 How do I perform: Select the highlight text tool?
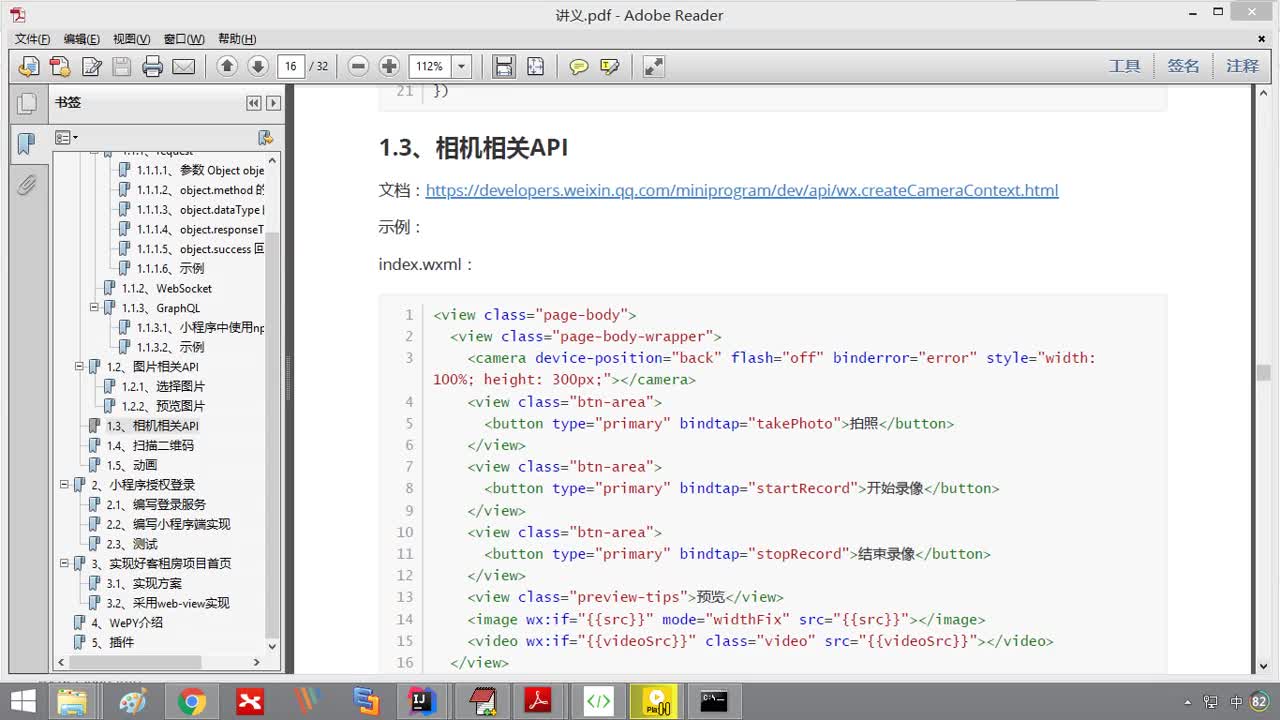pyautogui.click(x=610, y=66)
